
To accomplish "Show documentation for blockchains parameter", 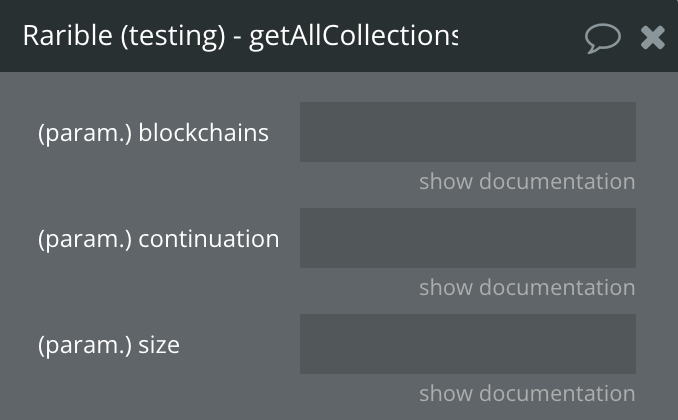I will click(527, 181).
